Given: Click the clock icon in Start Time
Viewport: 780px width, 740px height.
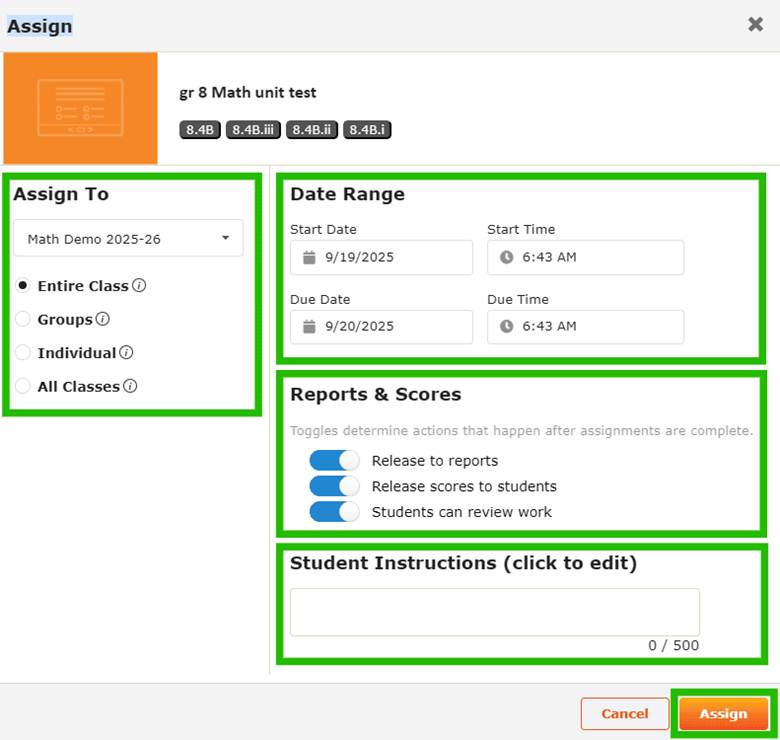Looking at the screenshot, I should click(506, 257).
